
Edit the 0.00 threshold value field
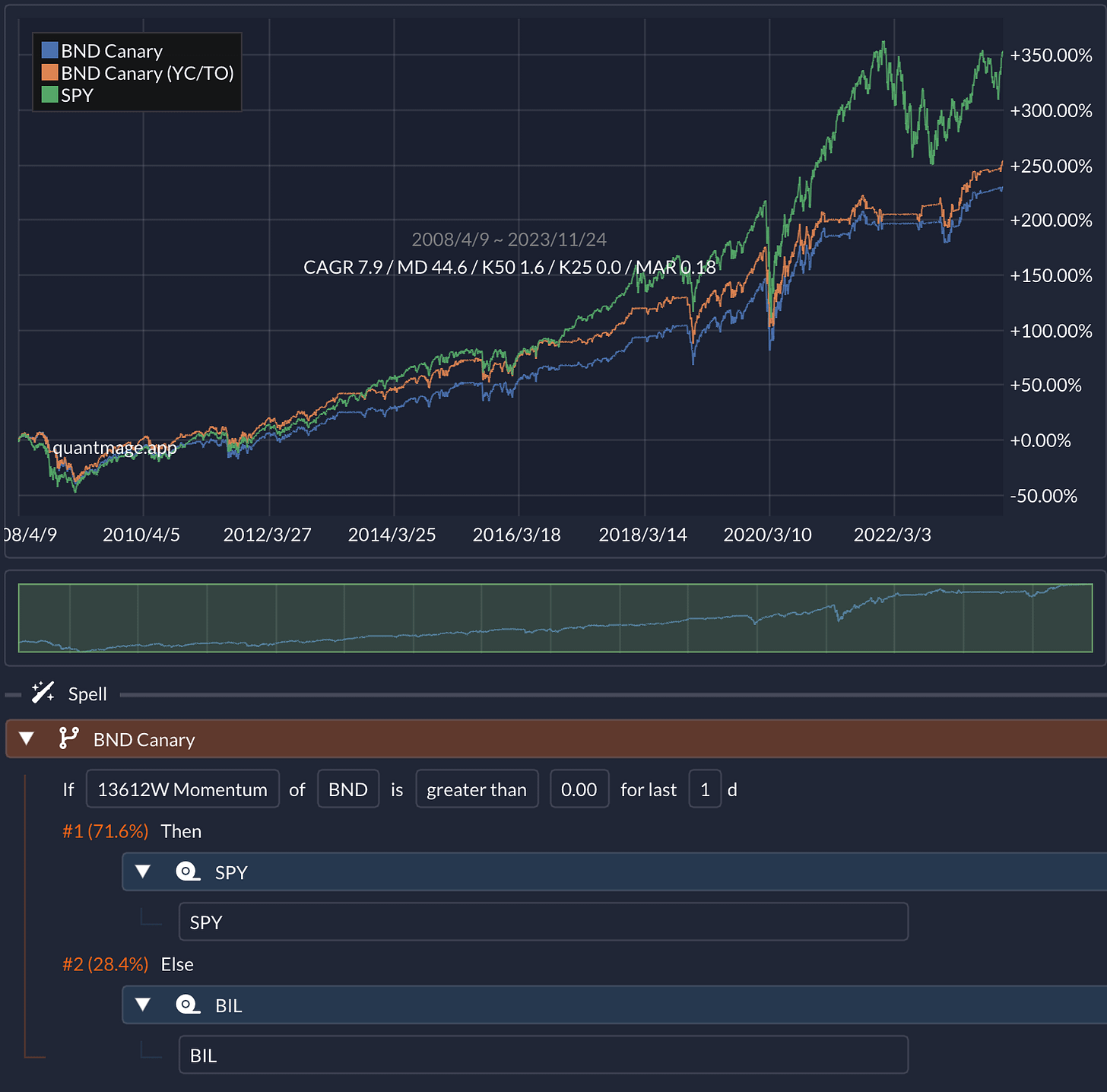[579, 789]
